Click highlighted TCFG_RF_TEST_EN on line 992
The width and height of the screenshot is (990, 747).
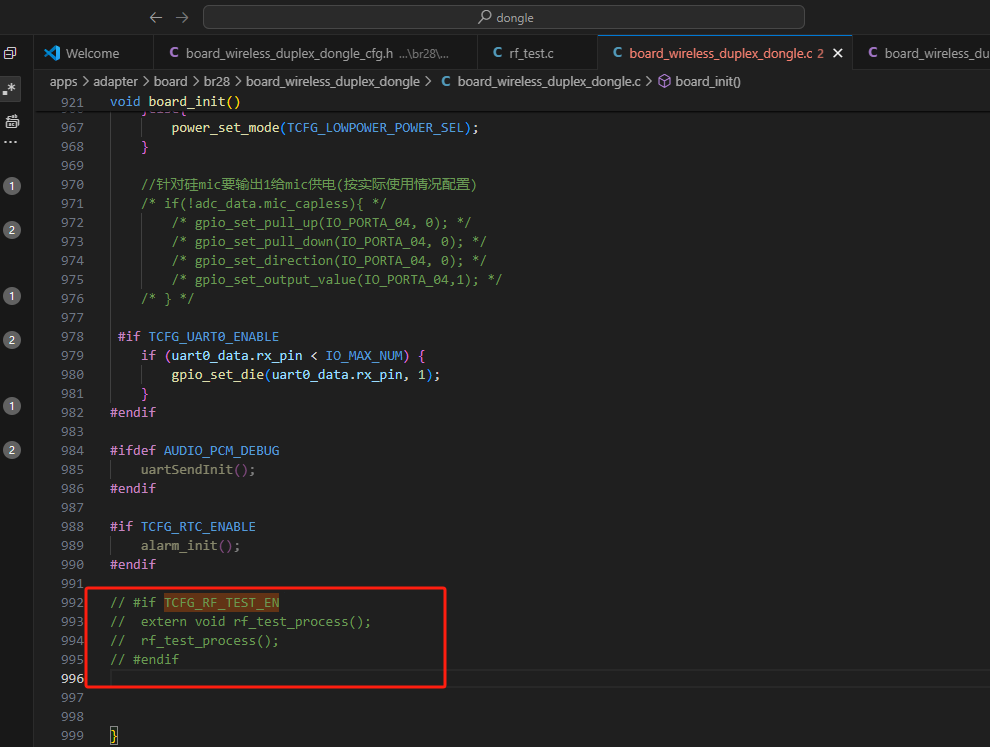(222, 602)
